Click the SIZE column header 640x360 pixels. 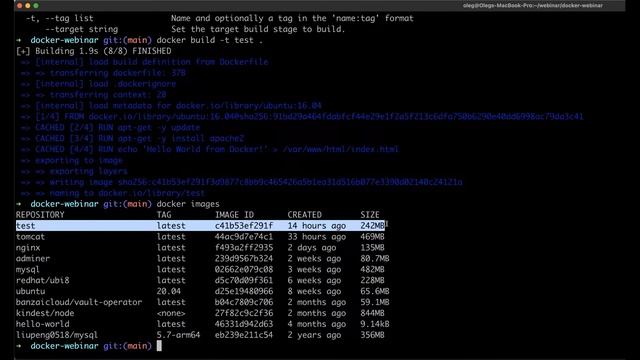(370, 215)
